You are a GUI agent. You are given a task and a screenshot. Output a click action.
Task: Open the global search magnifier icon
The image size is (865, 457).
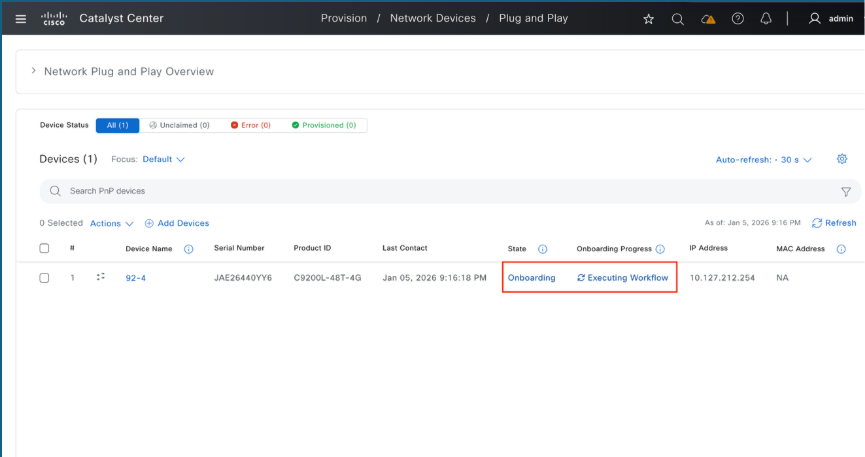click(x=677, y=19)
